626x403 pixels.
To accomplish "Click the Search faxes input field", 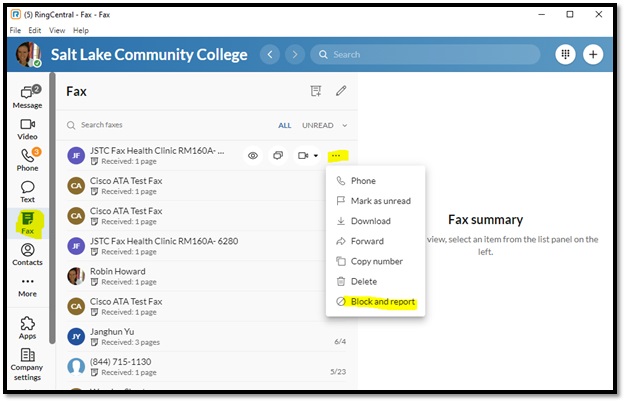I will click(168, 125).
